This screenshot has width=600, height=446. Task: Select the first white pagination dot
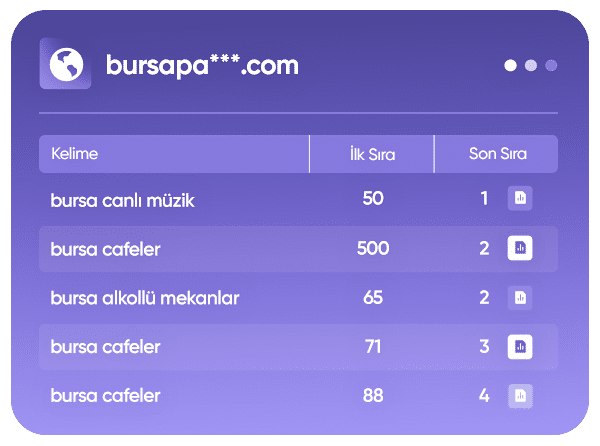[511, 66]
